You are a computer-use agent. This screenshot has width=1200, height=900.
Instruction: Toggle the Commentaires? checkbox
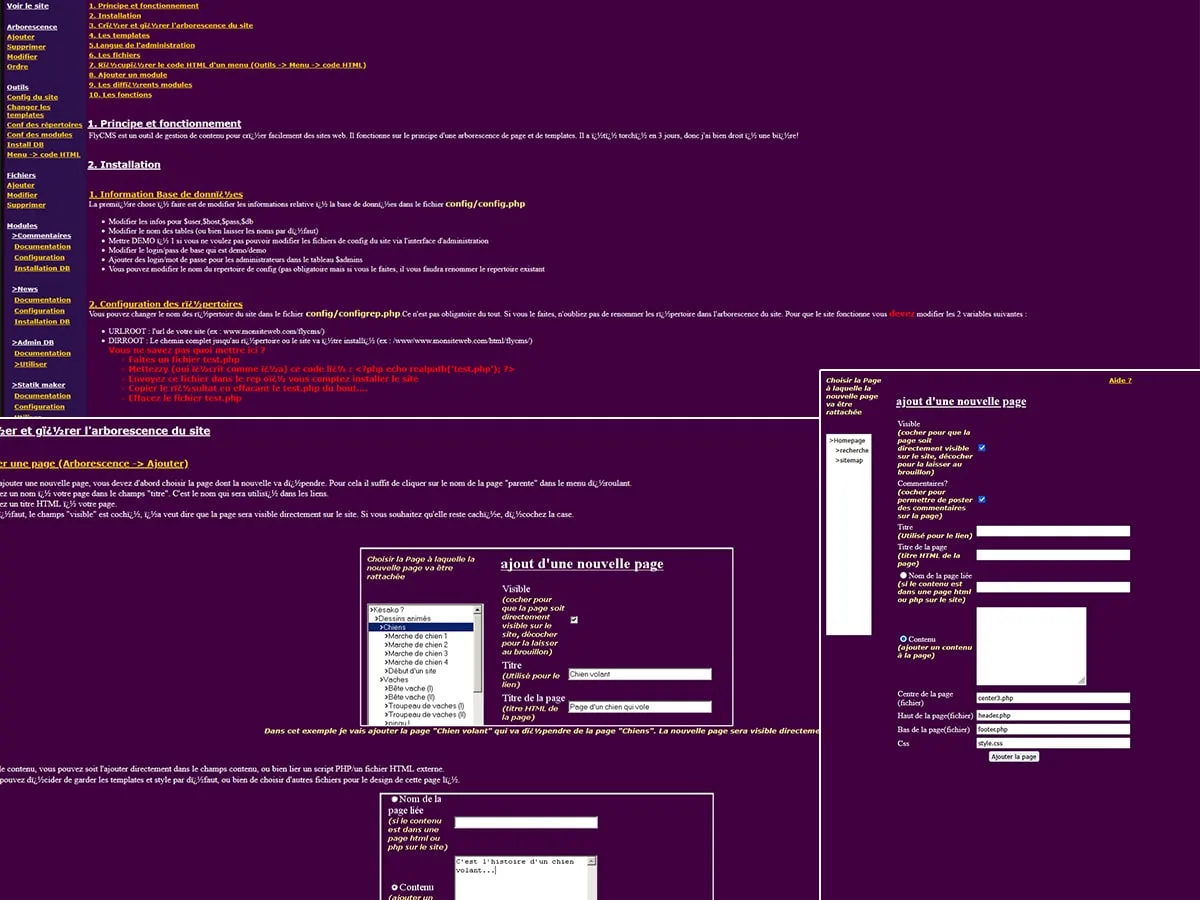click(x=981, y=499)
